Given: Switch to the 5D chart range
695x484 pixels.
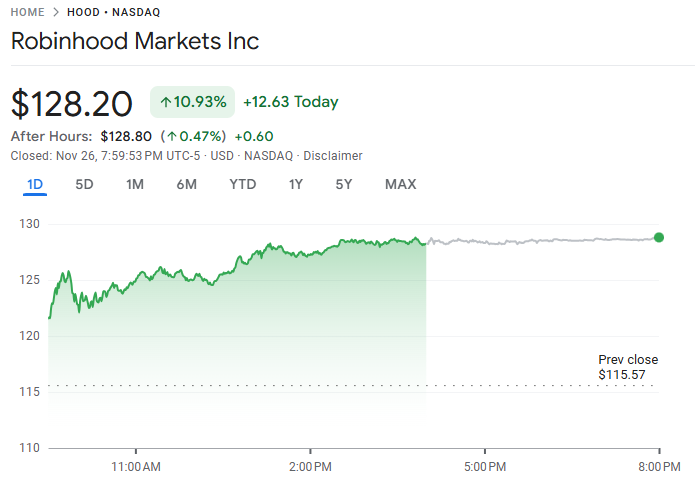Looking at the screenshot, I should [85, 184].
